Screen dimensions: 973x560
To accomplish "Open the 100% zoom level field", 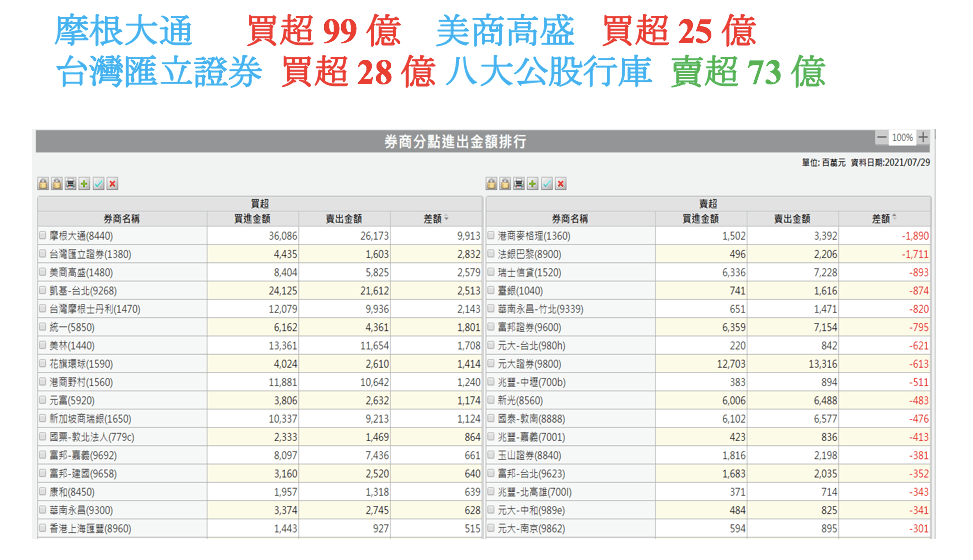I will tap(902, 138).
